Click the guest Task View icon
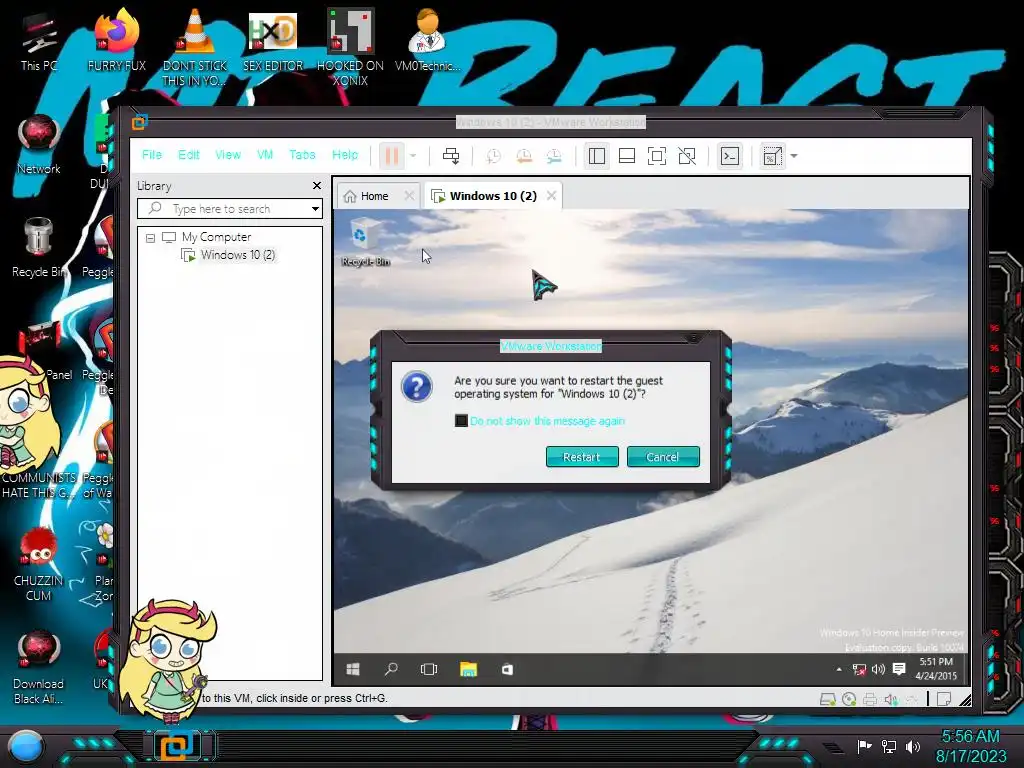1024x768 pixels. (x=428, y=669)
